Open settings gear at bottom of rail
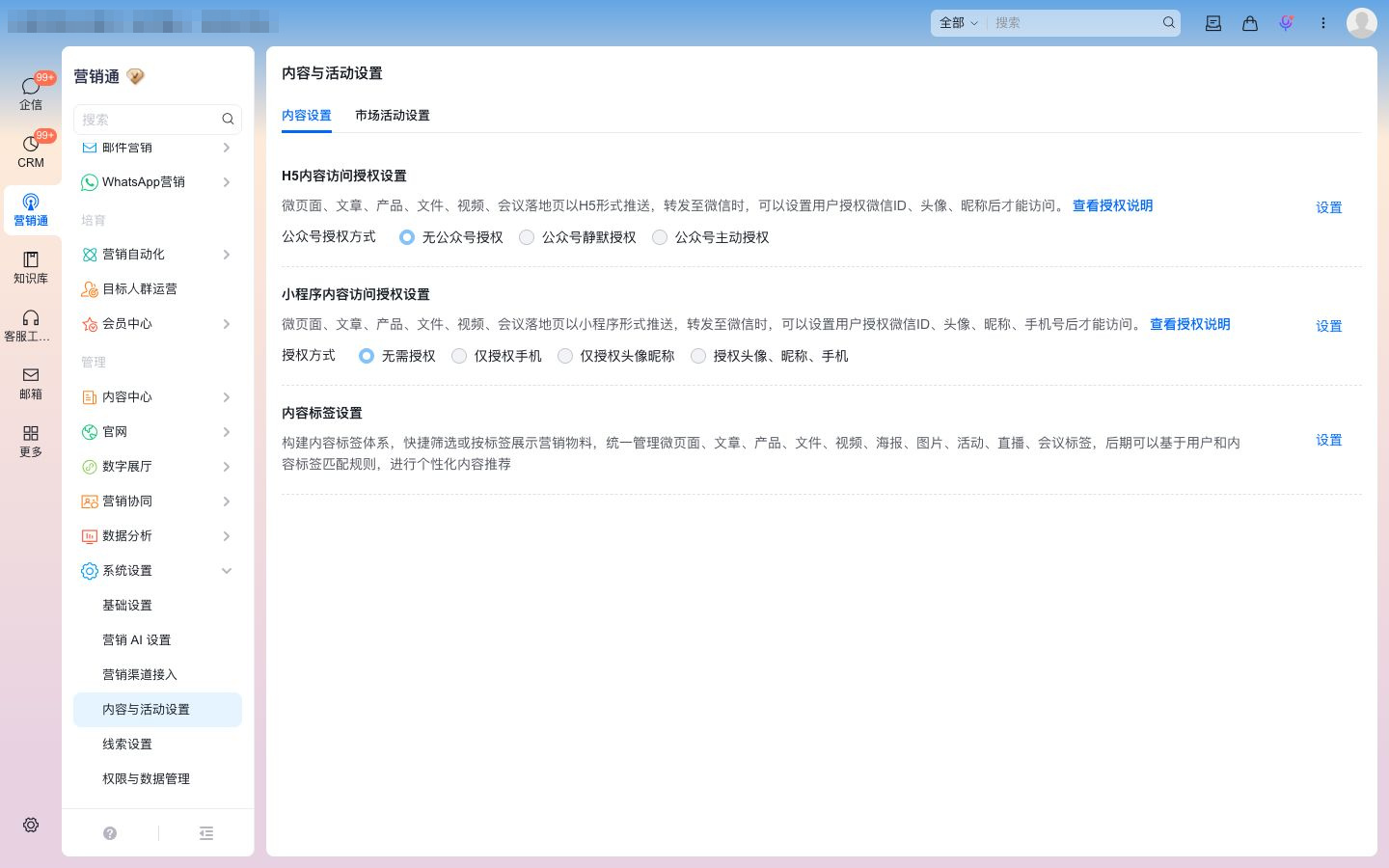1389x868 pixels. [x=31, y=825]
